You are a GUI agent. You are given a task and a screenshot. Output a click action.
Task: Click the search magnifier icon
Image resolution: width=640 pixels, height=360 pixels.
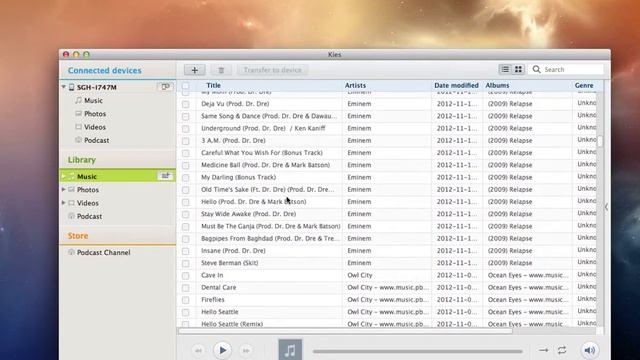537,69
